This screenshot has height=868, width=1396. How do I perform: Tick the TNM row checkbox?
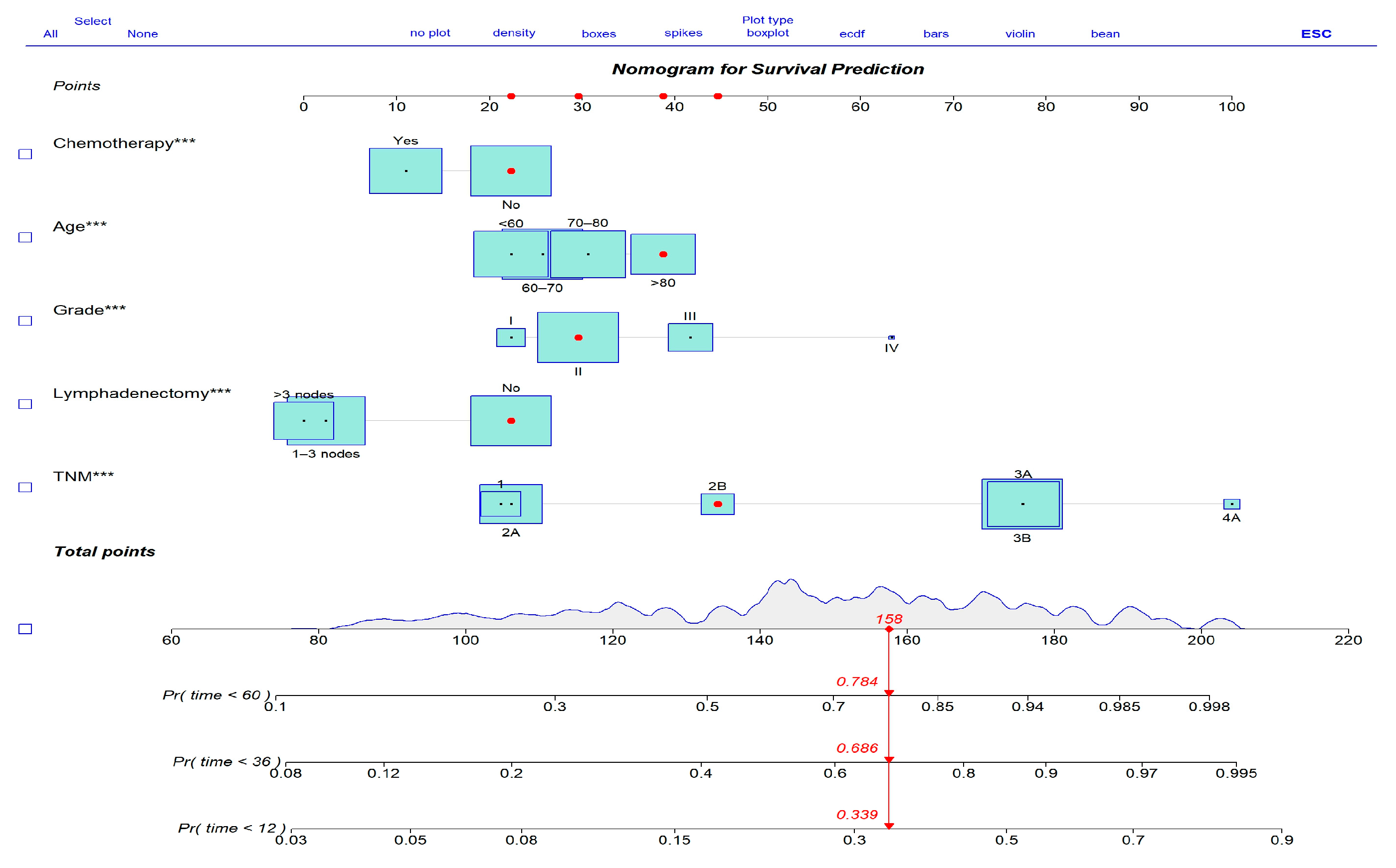click(x=25, y=488)
